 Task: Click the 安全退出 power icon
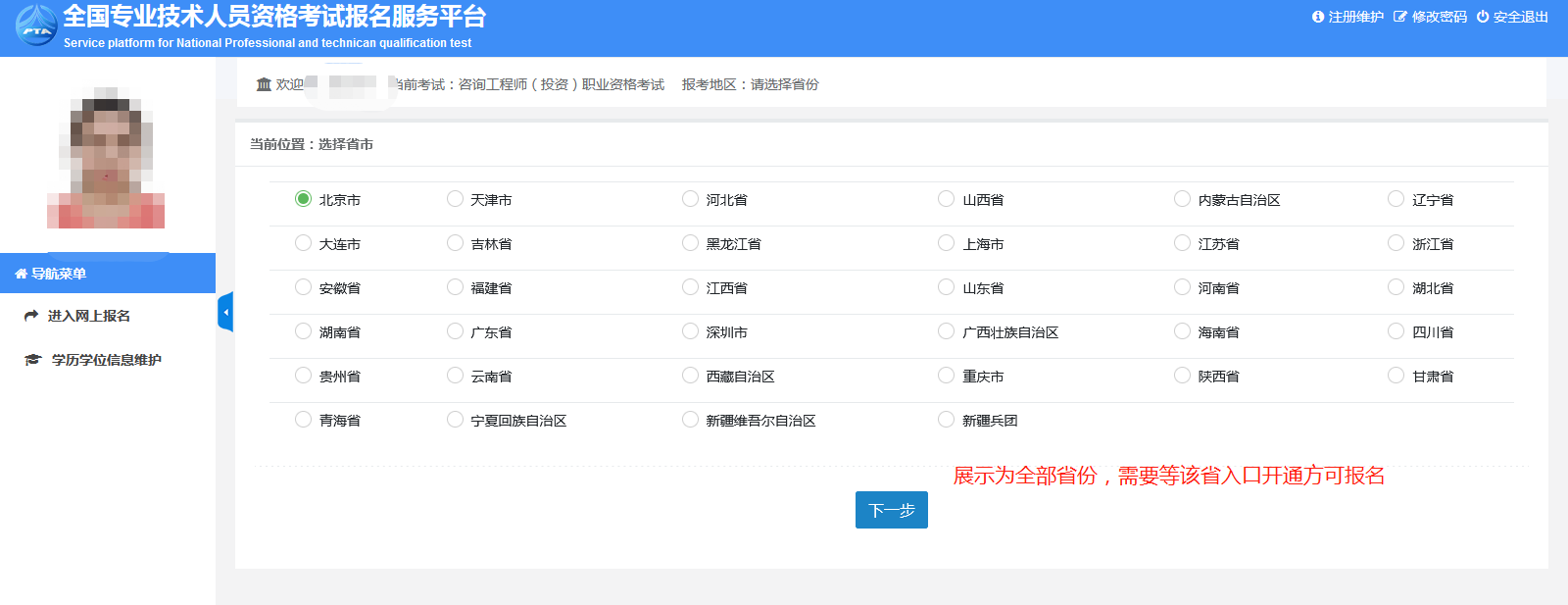coord(1483,17)
